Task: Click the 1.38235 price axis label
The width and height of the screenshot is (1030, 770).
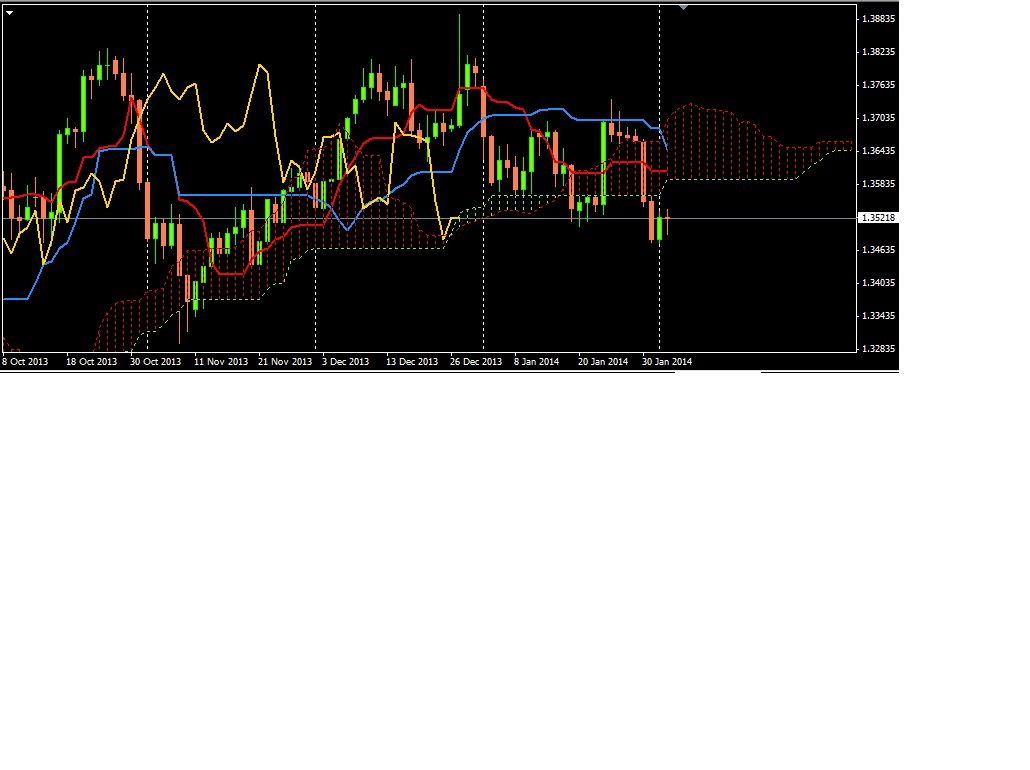Action: tap(878, 52)
